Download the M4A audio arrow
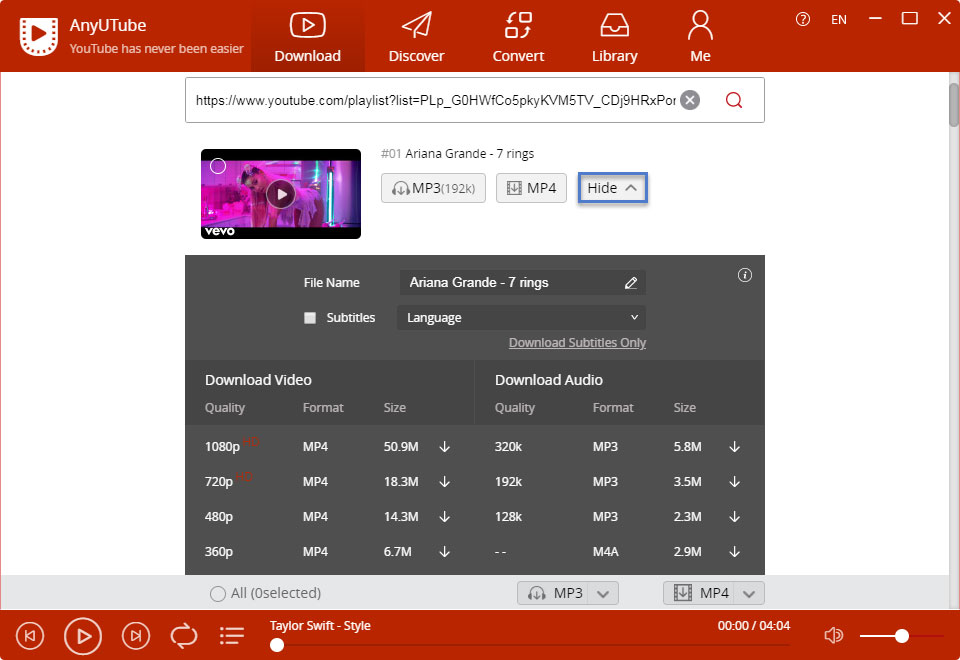960x660 pixels. click(x=734, y=552)
